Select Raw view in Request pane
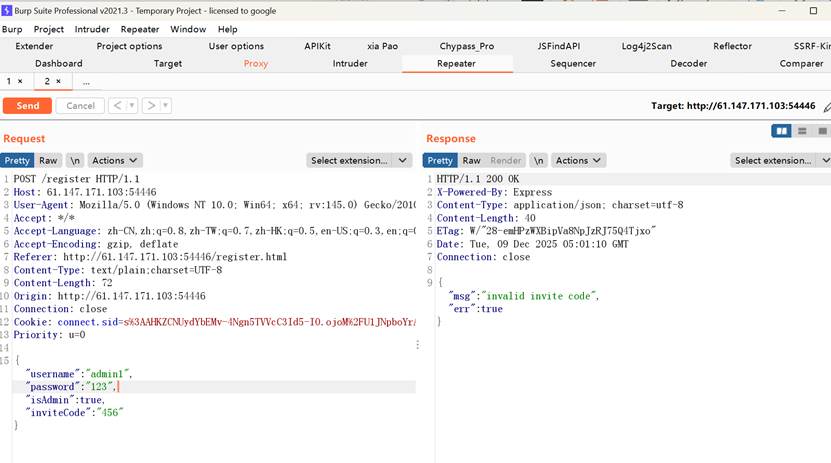Screen dimensions: 831x463 [x=48, y=160]
